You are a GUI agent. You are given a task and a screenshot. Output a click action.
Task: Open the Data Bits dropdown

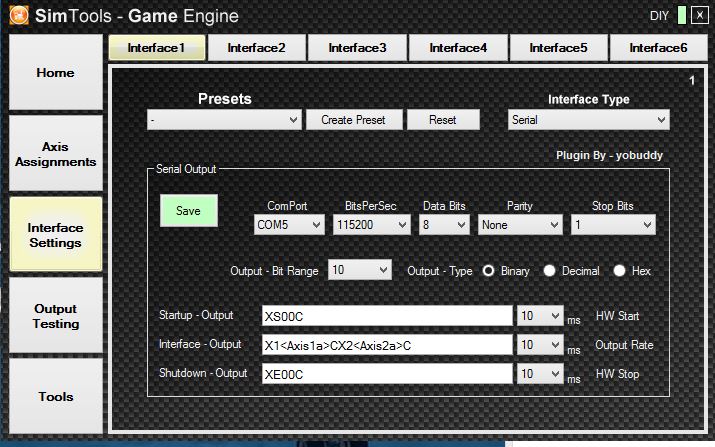(x=444, y=225)
